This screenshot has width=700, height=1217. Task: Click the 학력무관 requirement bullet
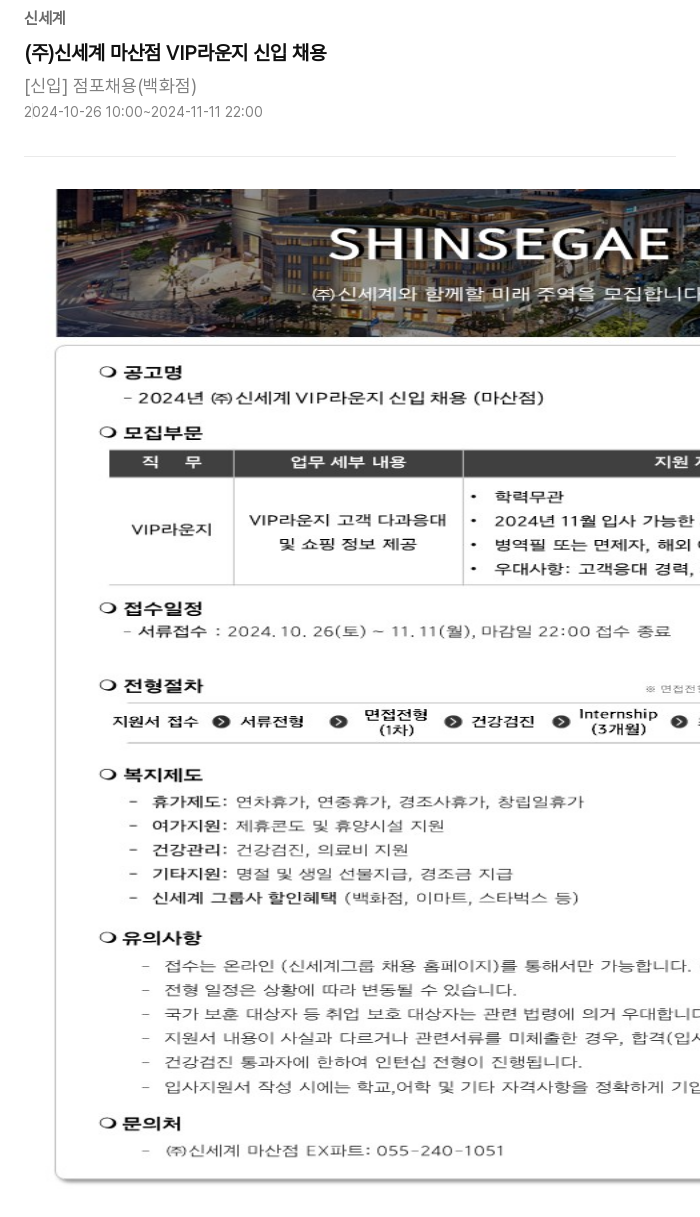click(x=529, y=496)
